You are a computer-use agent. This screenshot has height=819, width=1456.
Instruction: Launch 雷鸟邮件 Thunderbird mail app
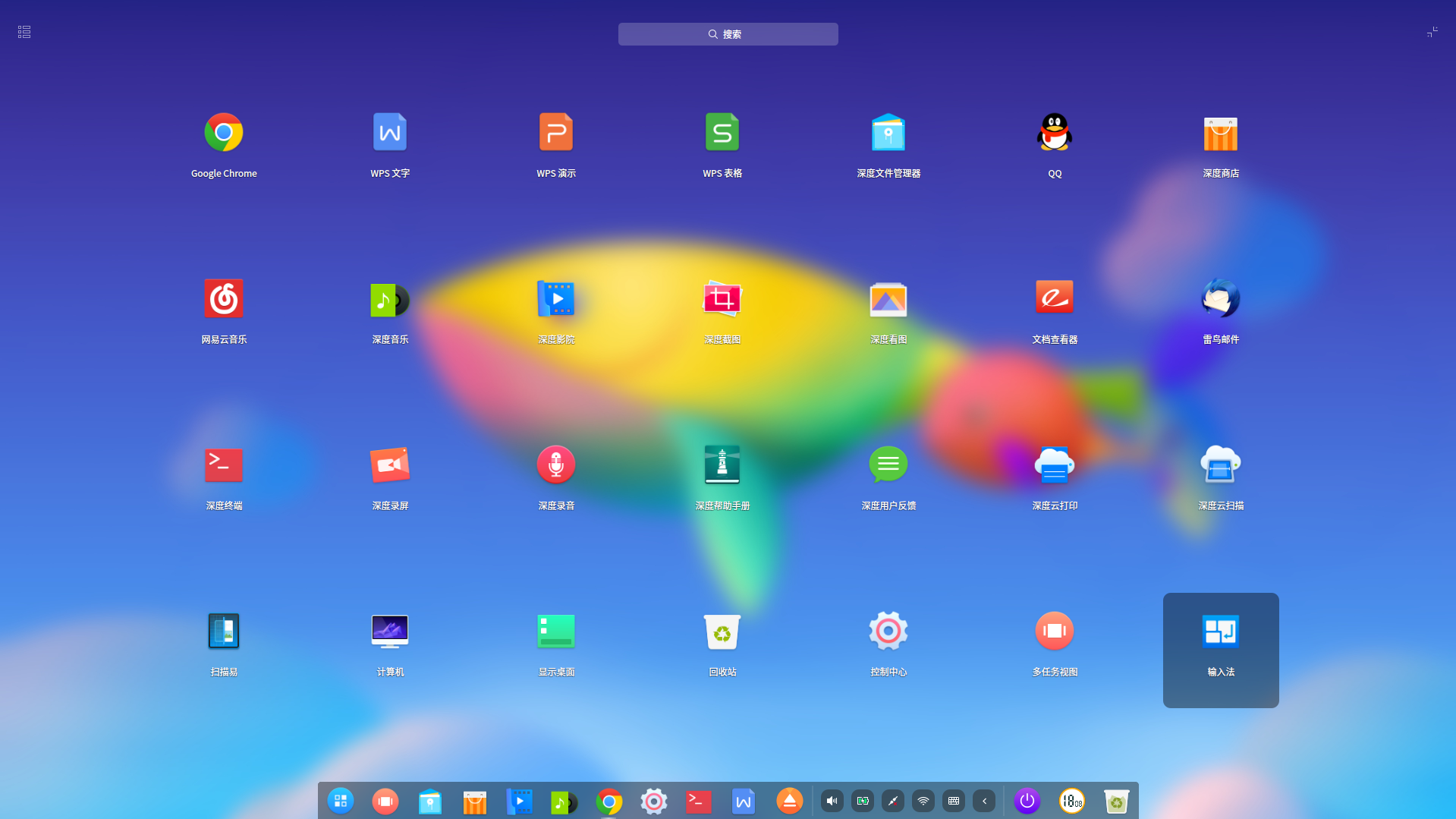click(x=1220, y=299)
